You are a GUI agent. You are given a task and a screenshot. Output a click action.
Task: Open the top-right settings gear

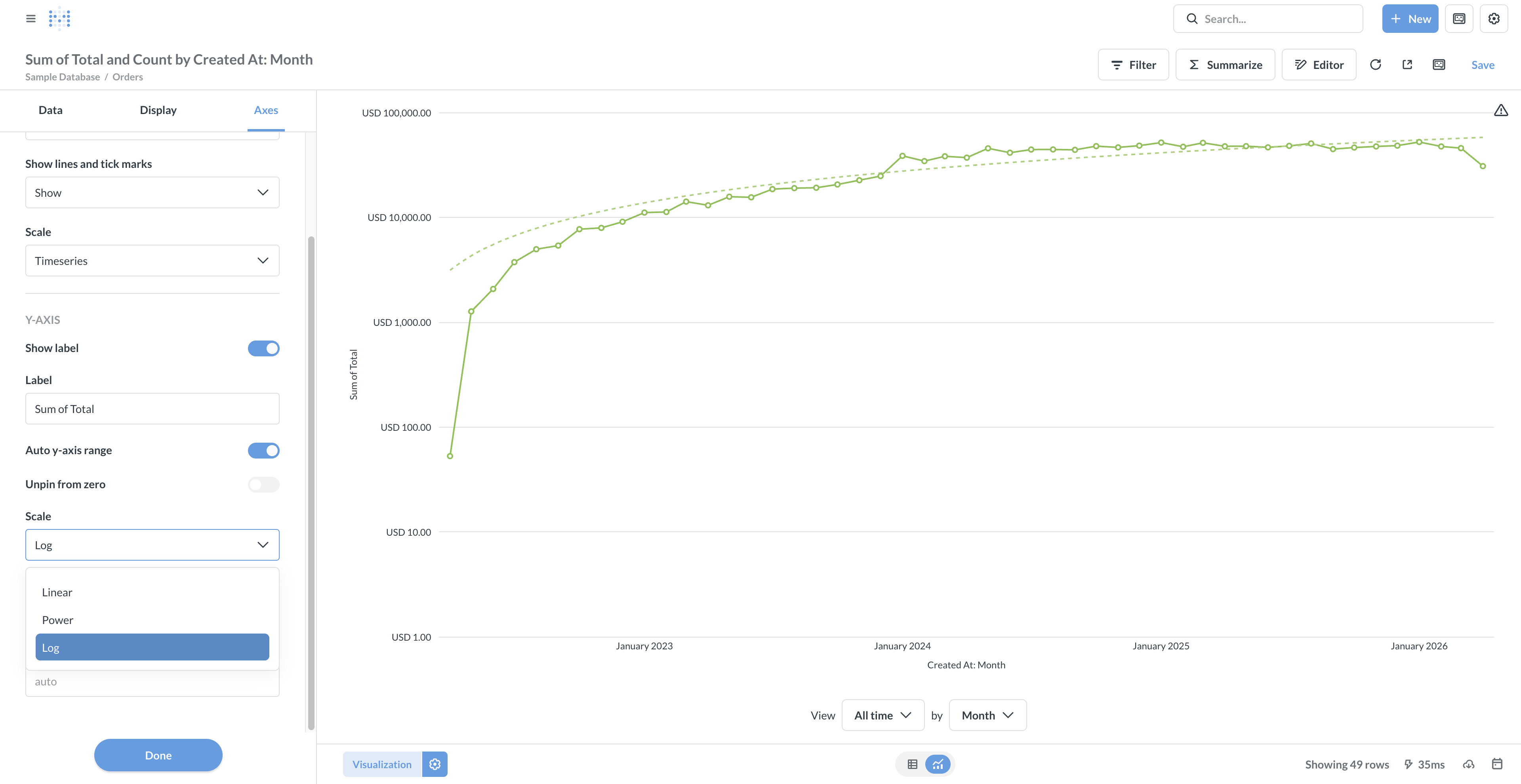pos(1493,19)
